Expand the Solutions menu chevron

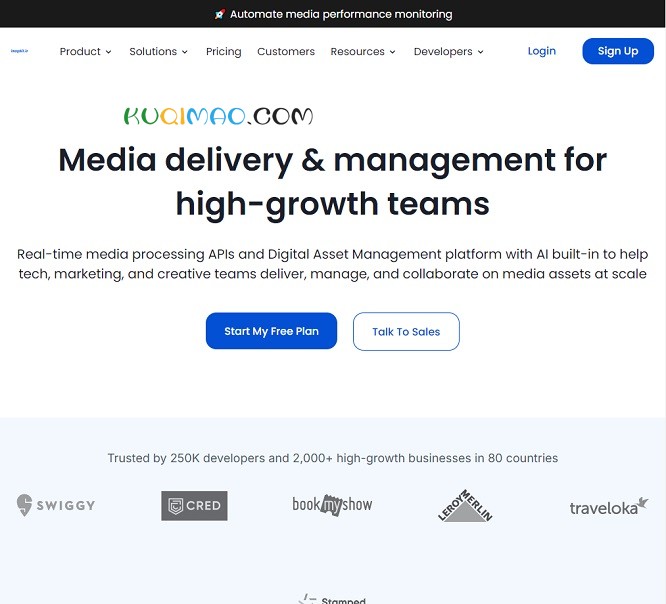click(x=185, y=52)
